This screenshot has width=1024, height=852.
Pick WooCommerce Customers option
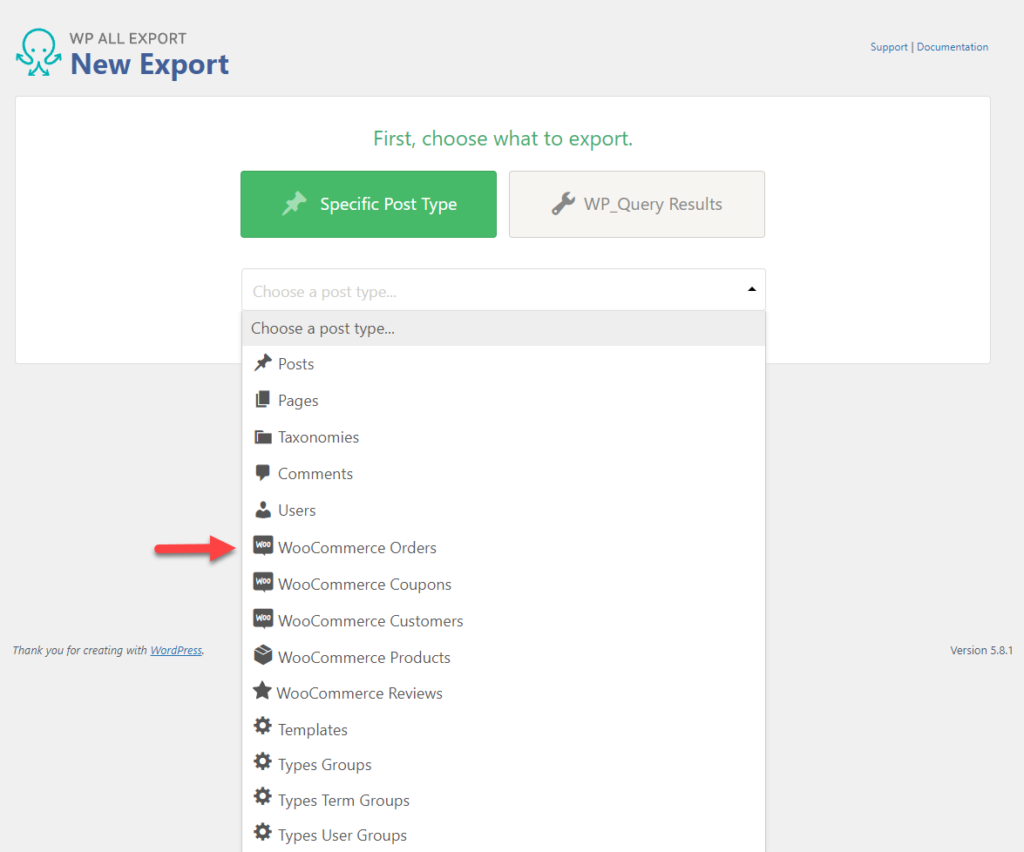pos(503,620)
